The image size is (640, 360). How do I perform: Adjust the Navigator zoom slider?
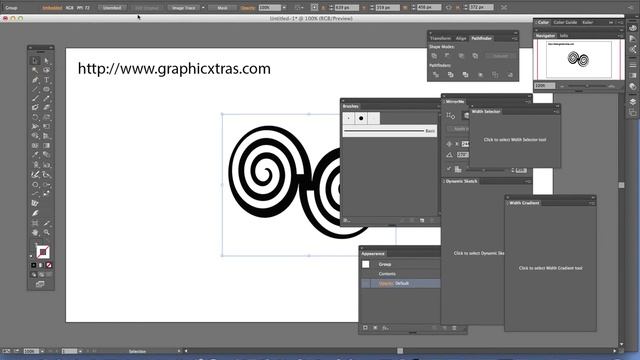pyautogui.click(x=587, y=86)
